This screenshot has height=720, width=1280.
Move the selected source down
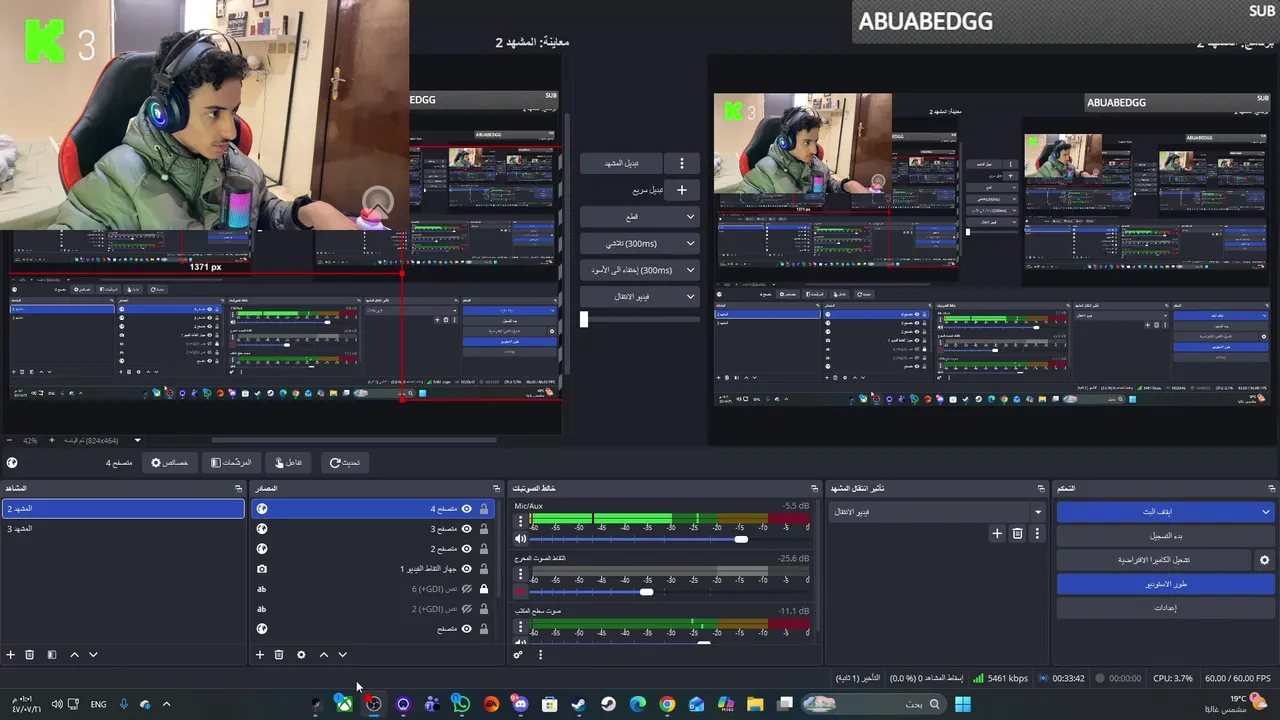pyautogui.click(x=342, y=655)
